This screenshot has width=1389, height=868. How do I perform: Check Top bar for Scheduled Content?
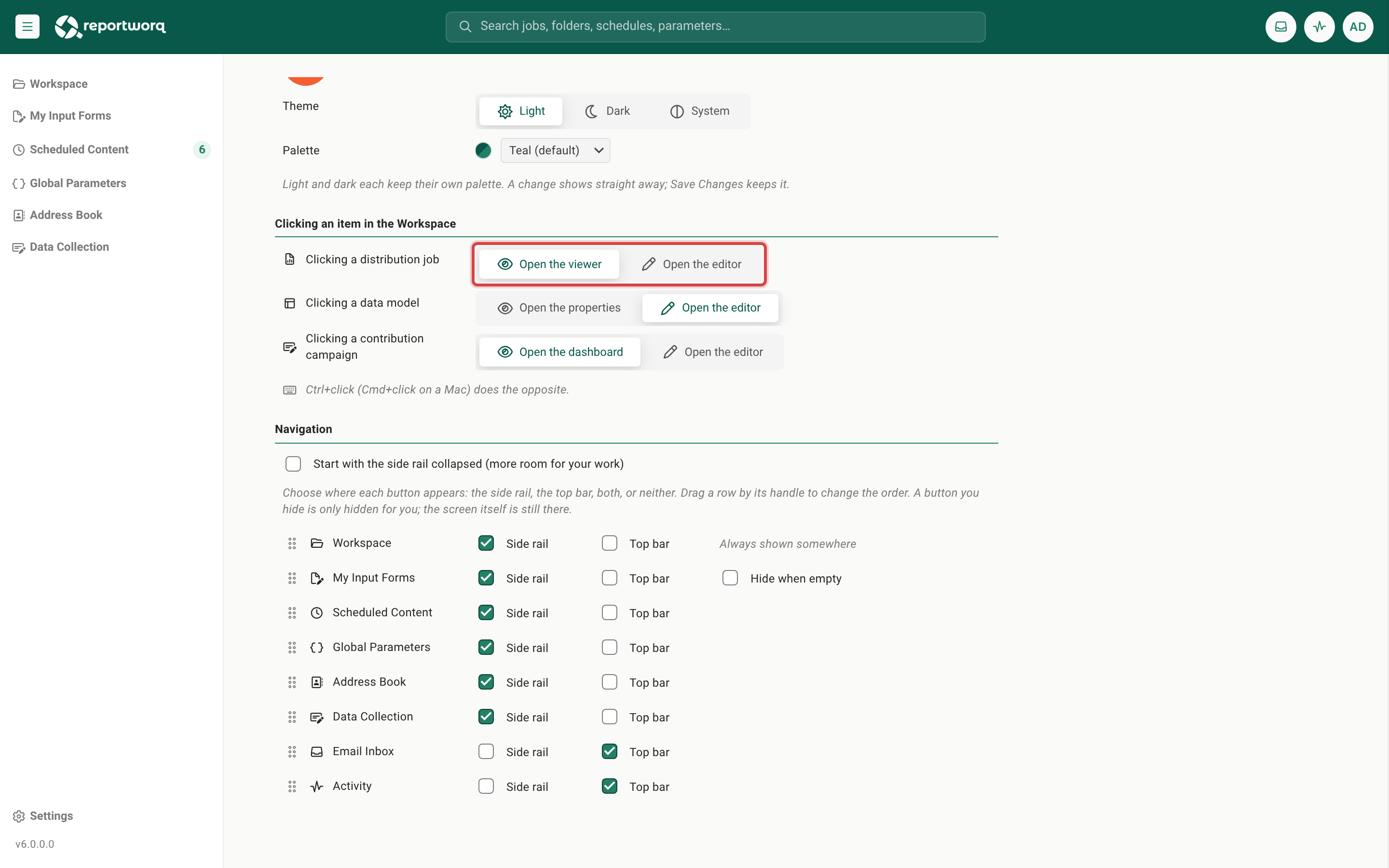point(610,612)
